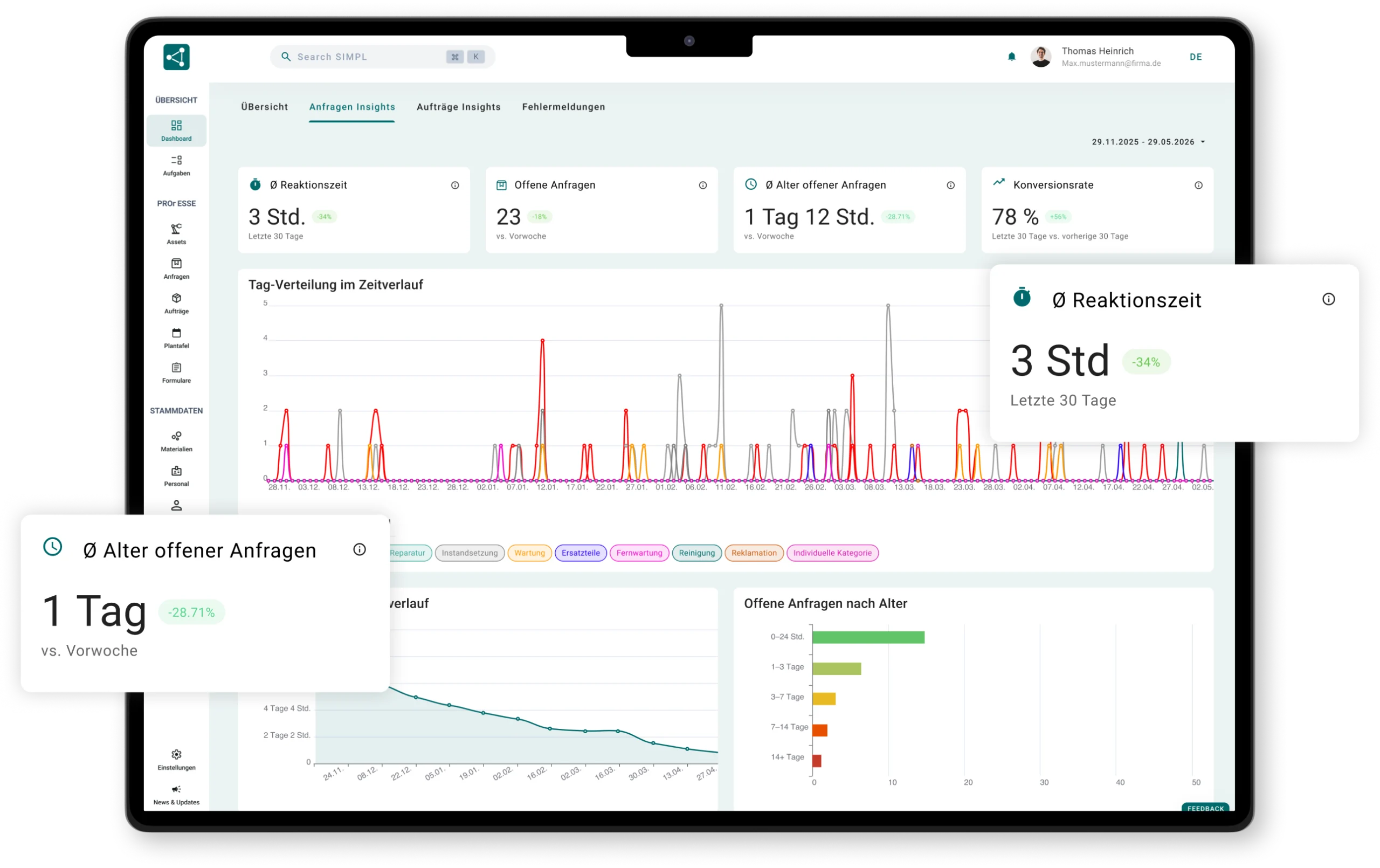Open News & Updates link

tap(176, 795)
